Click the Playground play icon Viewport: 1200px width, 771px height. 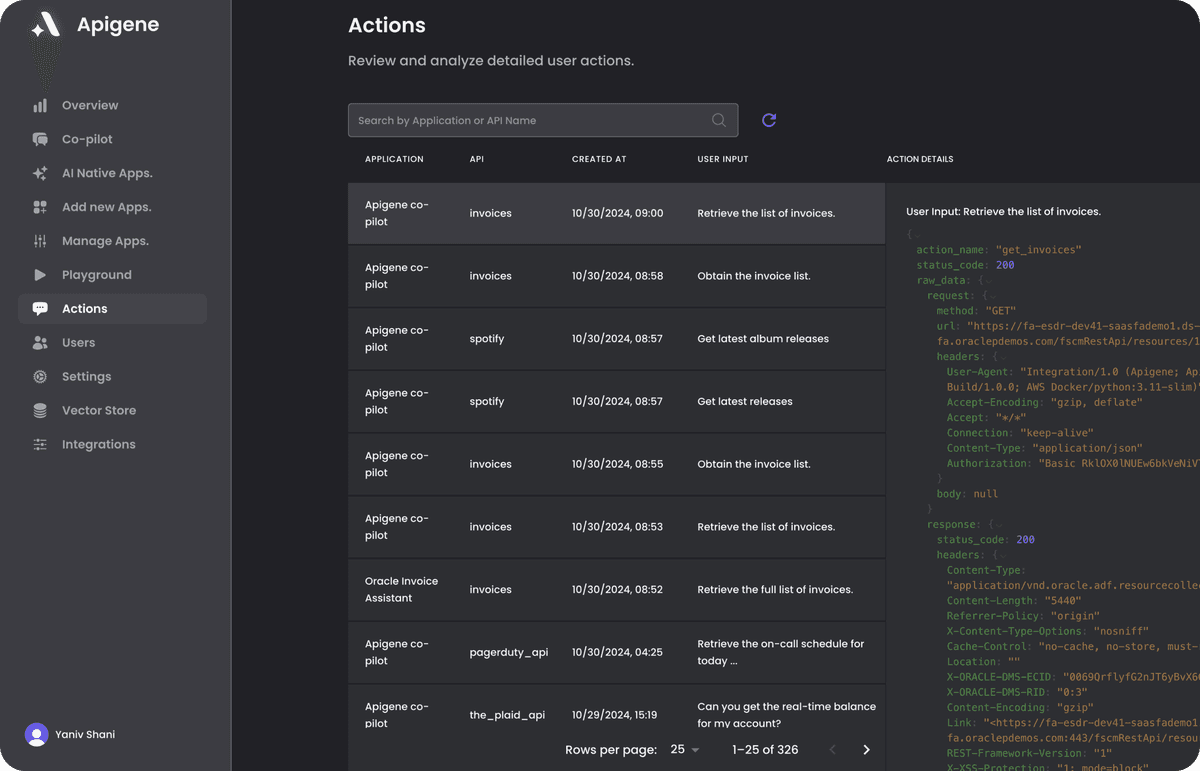40,275
